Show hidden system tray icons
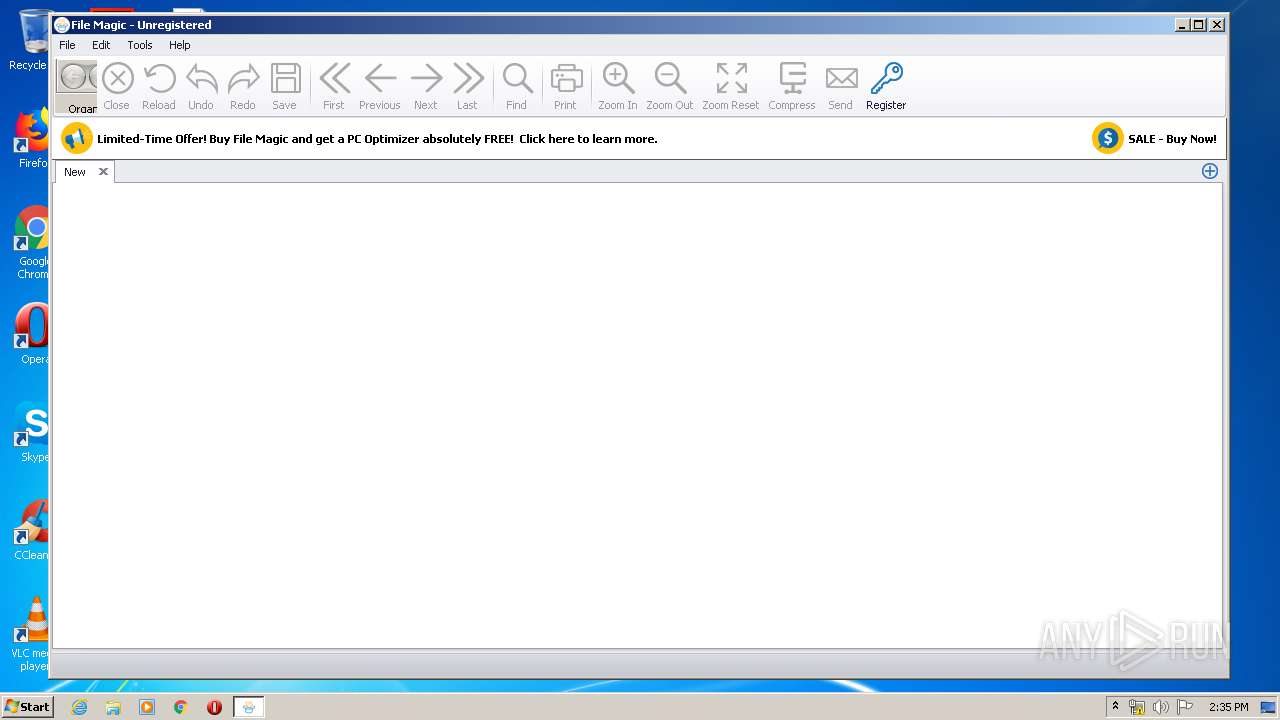The image size is (1280, 720). click(x=1115, y=706)
